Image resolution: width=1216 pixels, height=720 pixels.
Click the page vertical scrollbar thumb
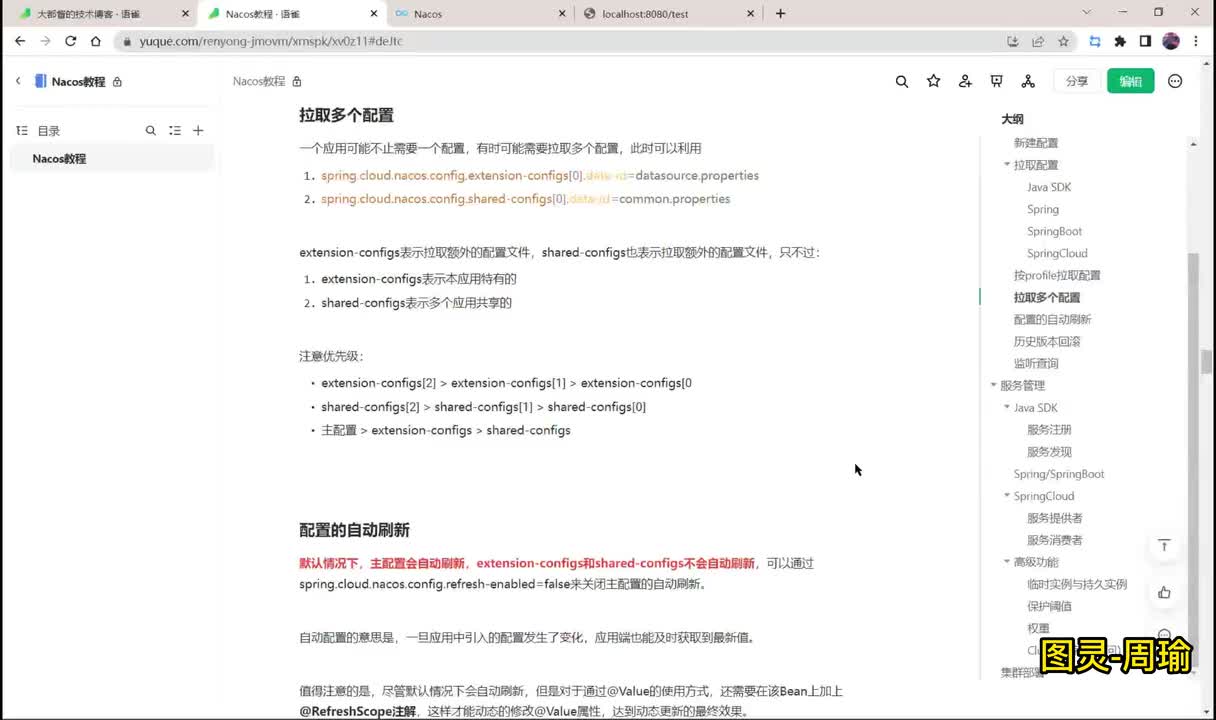(1207, 361)
